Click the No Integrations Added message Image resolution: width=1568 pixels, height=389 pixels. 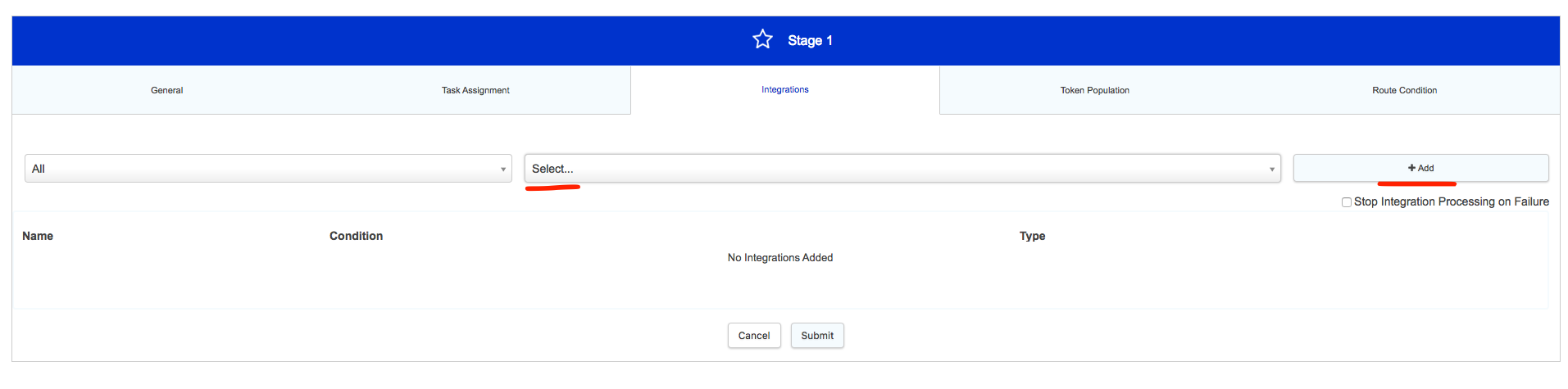point(780,258)
